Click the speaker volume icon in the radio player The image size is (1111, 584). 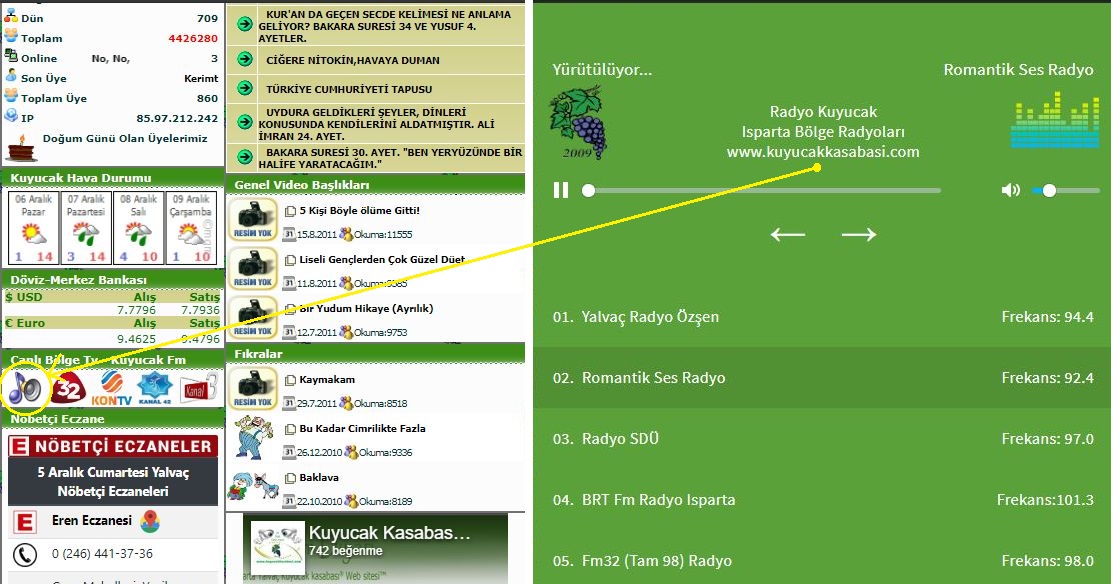click(1011, 190)
